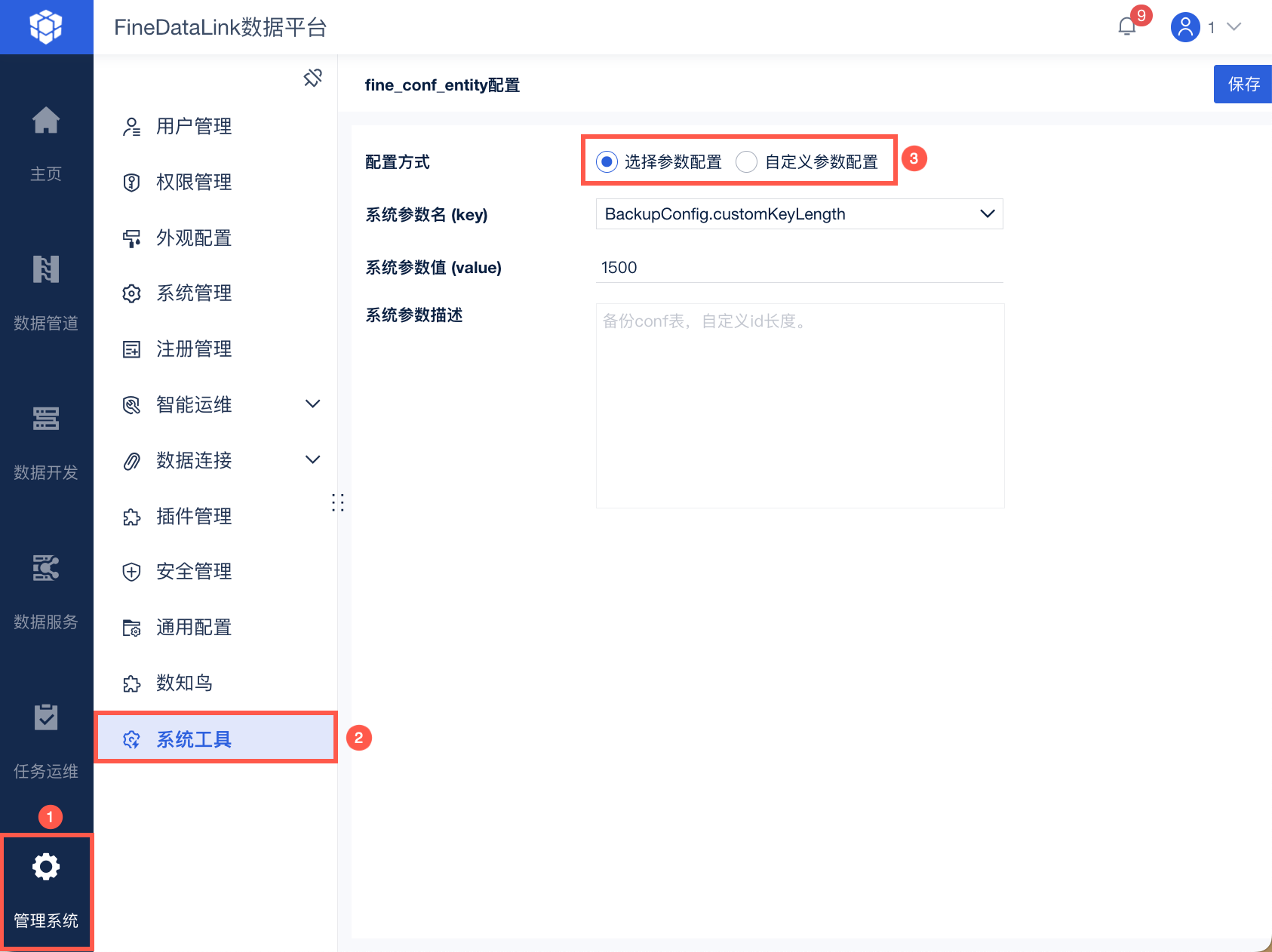The image size is (1272, 952).
Task: Select 系统工具 menu item
Action: point(216,738)
